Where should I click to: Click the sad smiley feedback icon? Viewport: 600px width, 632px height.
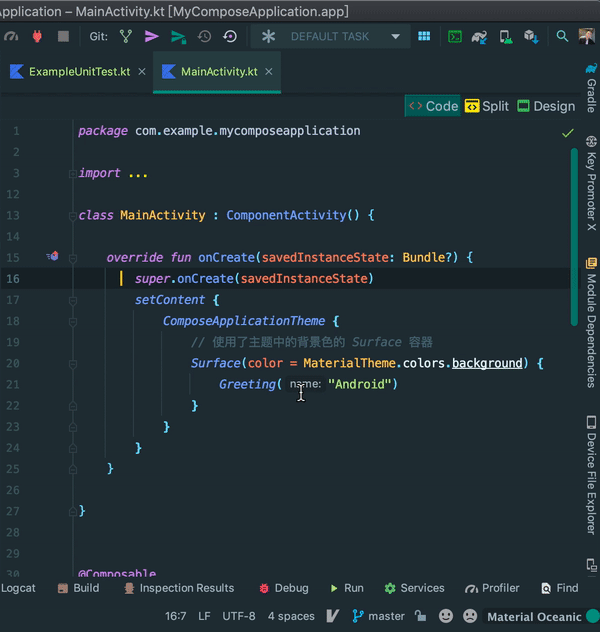tap(470, 616)
